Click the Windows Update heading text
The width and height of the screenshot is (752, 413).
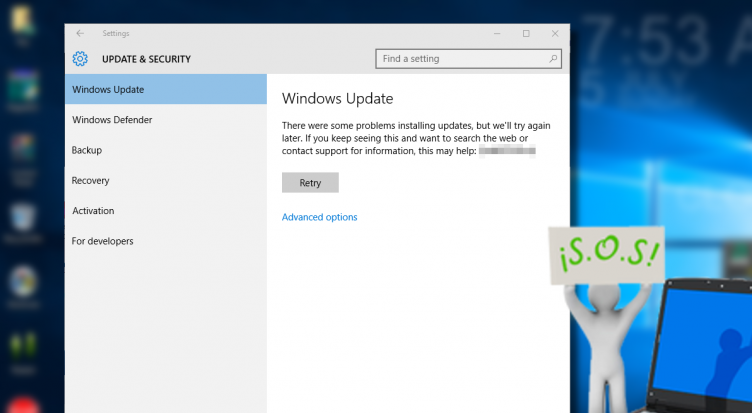(x=338, y=99)
